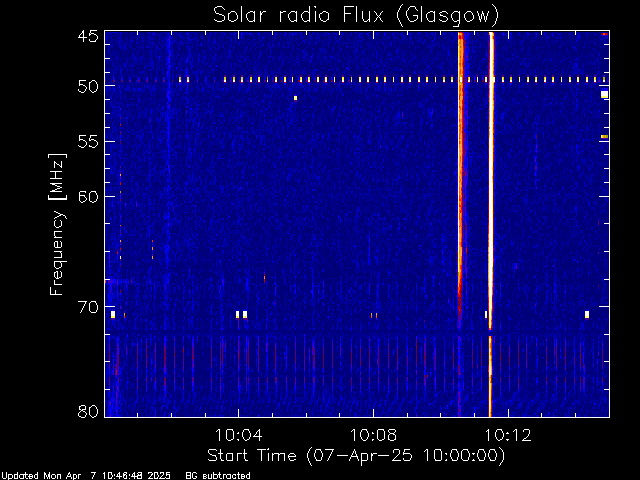Click the 10:08 time tick label
This screenshot has width=640, height=480.
coord(373,435)
